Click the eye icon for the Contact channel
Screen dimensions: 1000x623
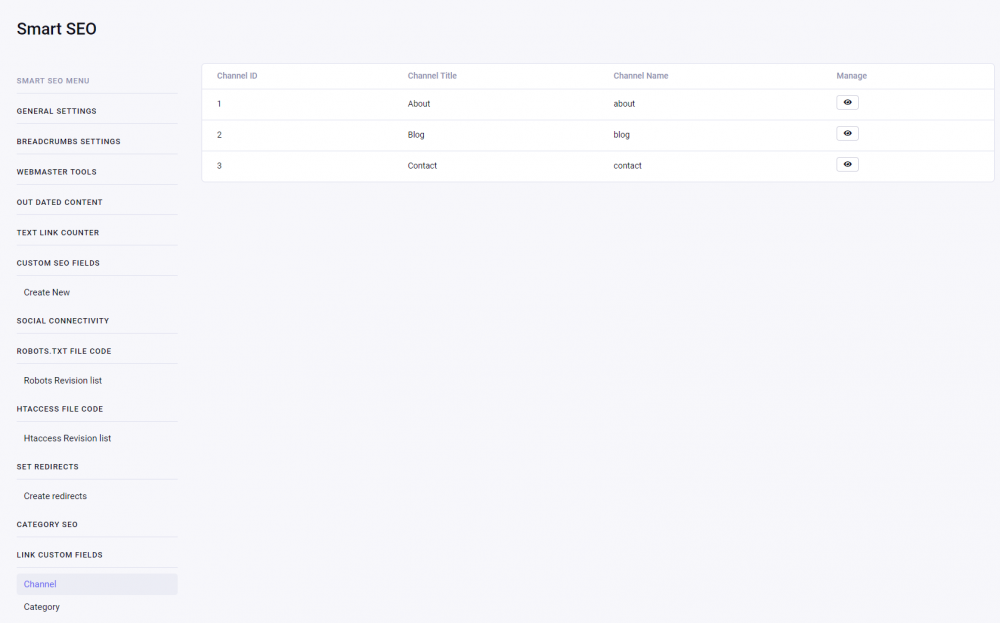[x=847, y=164]
